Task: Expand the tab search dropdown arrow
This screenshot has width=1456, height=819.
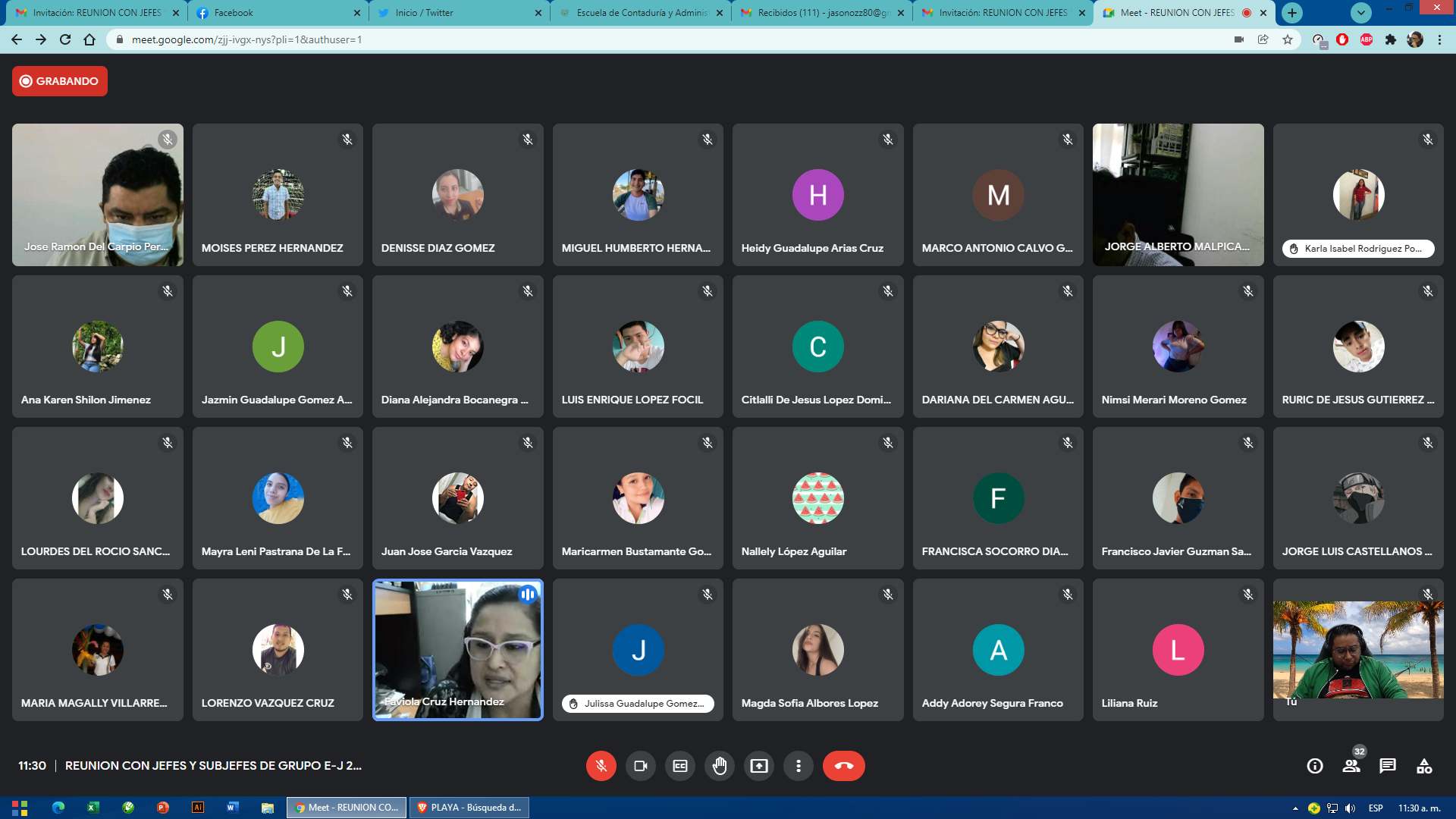Action: click(x=1361, y=13)
